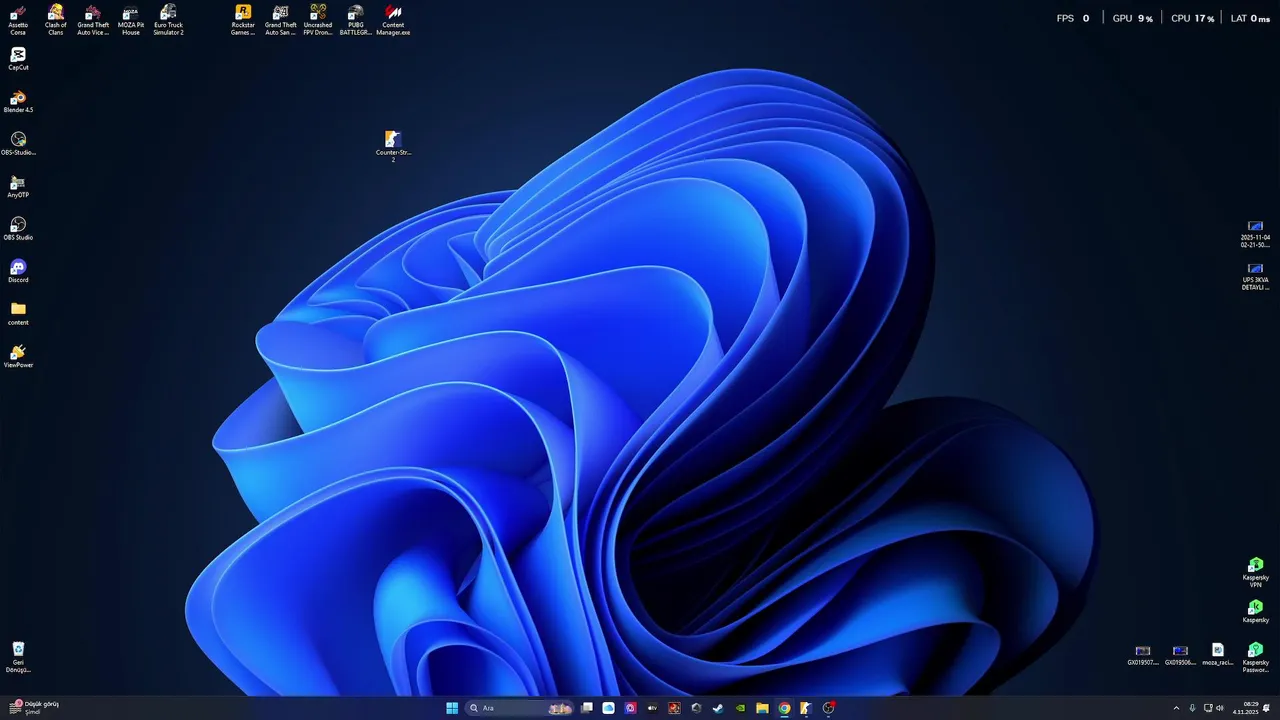The width and height of the screenshot is (1280, 720).
Task: Select the GX019507 video file
Action: coord(1143,655)
